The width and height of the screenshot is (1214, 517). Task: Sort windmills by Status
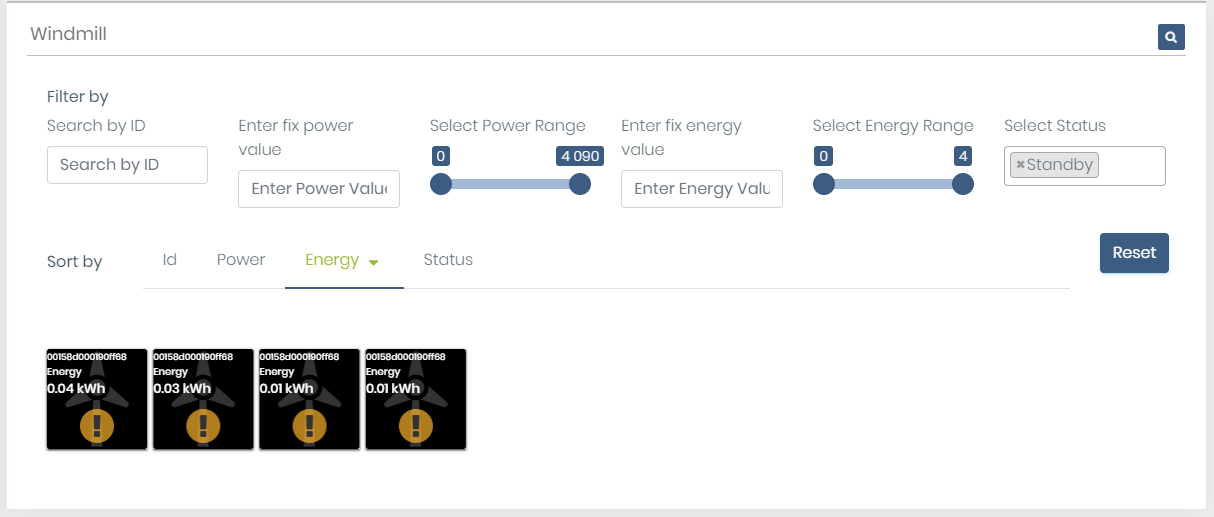(448, 260)
